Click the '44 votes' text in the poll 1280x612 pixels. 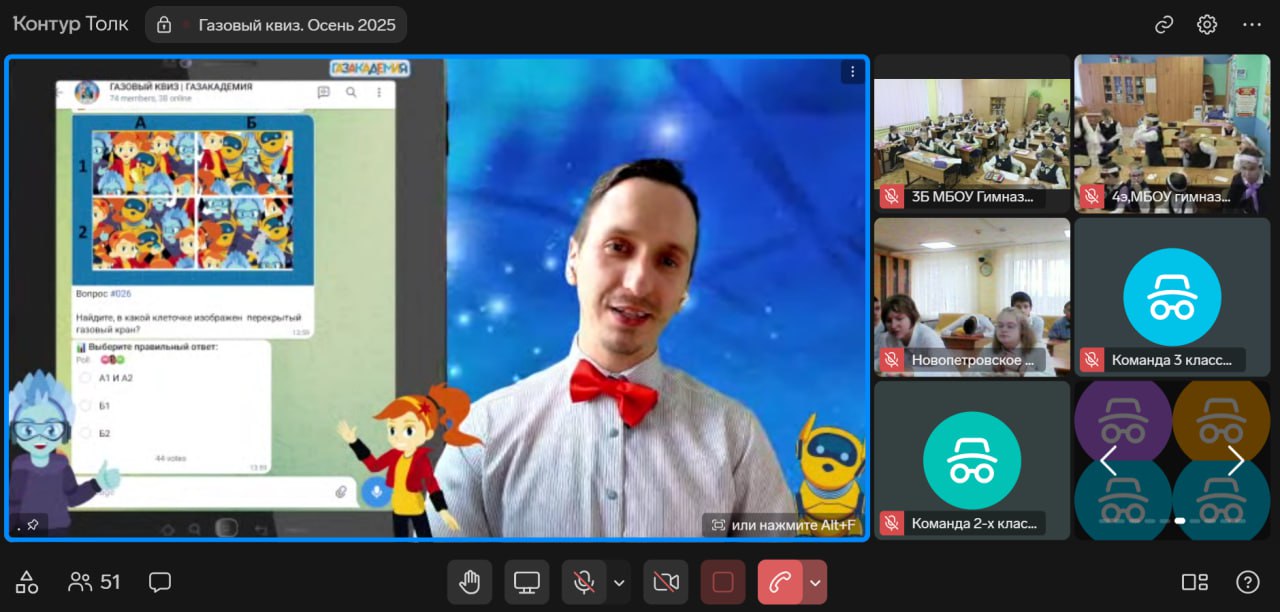[x=170, y=458]
